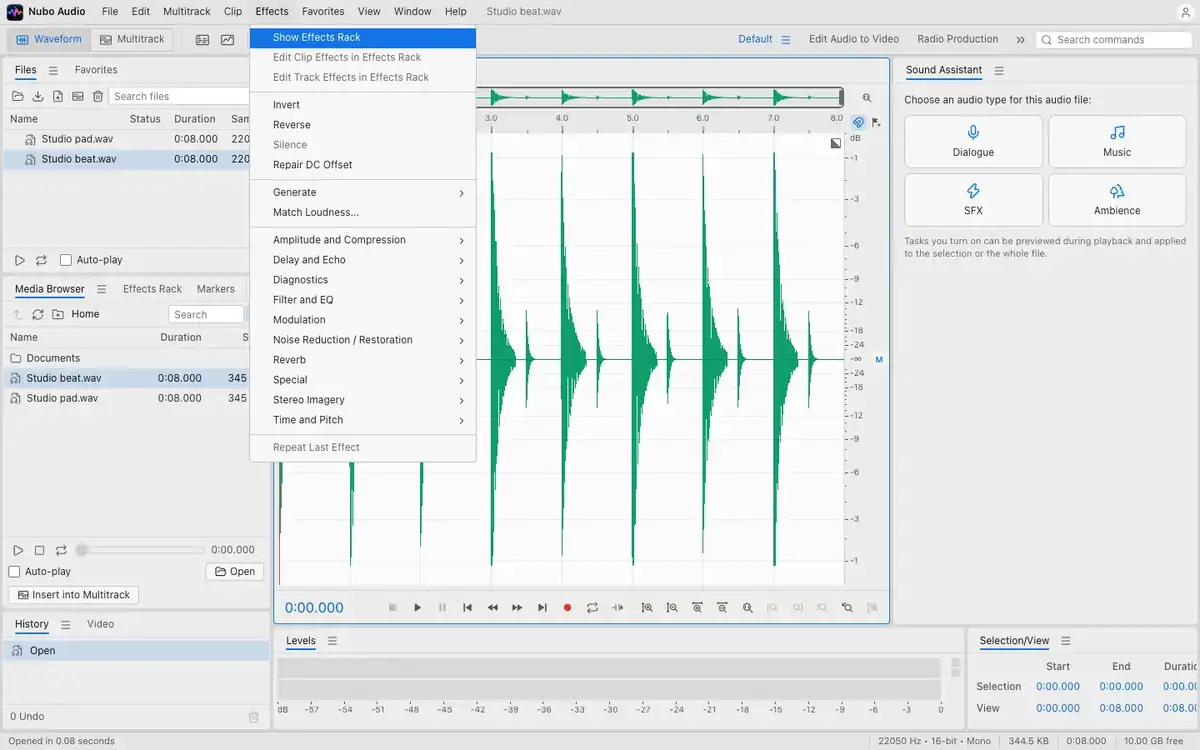Switch to Waveform editor view
1200x750 pixels.
(x=49, y=39)
